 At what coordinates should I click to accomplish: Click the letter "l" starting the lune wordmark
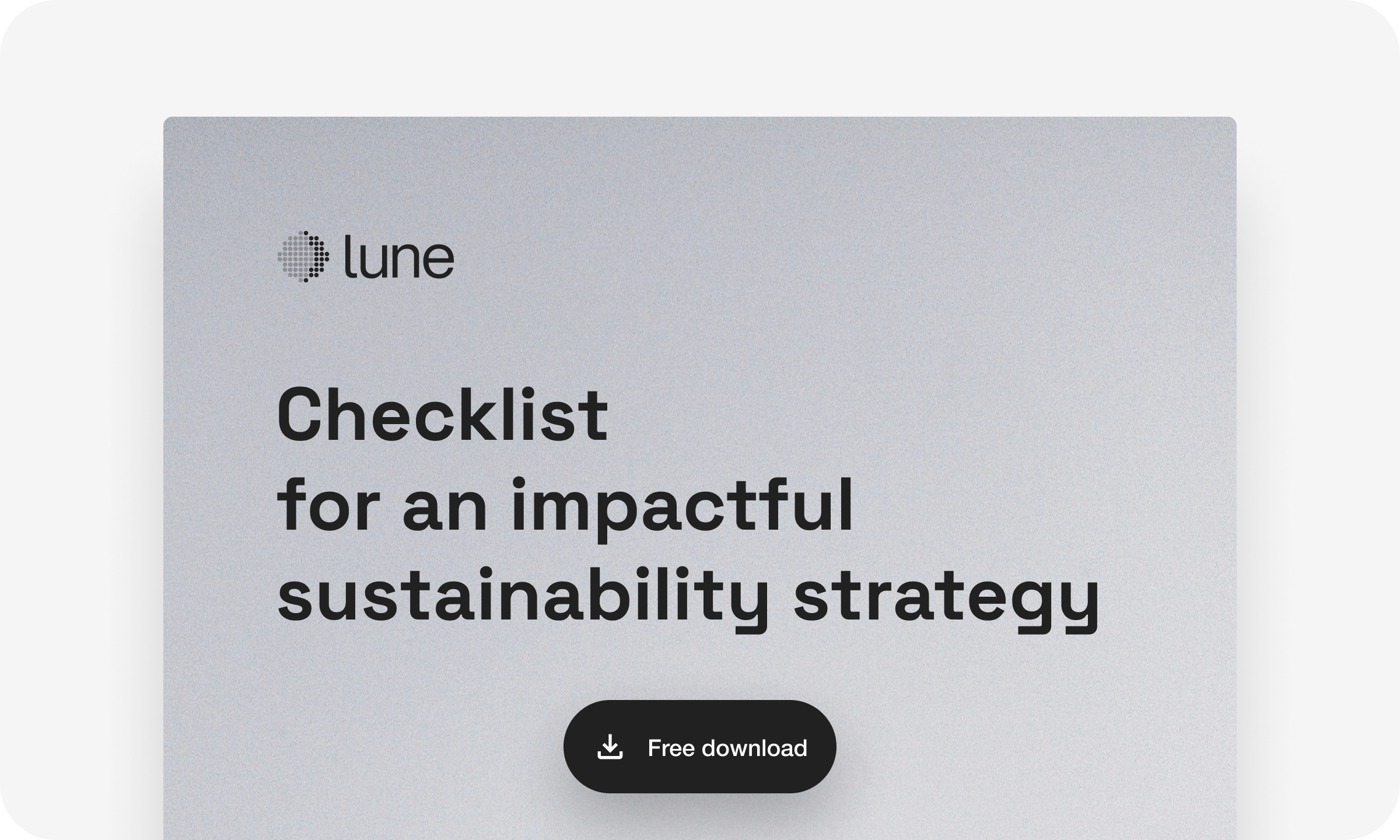click(x=347, y=256)
